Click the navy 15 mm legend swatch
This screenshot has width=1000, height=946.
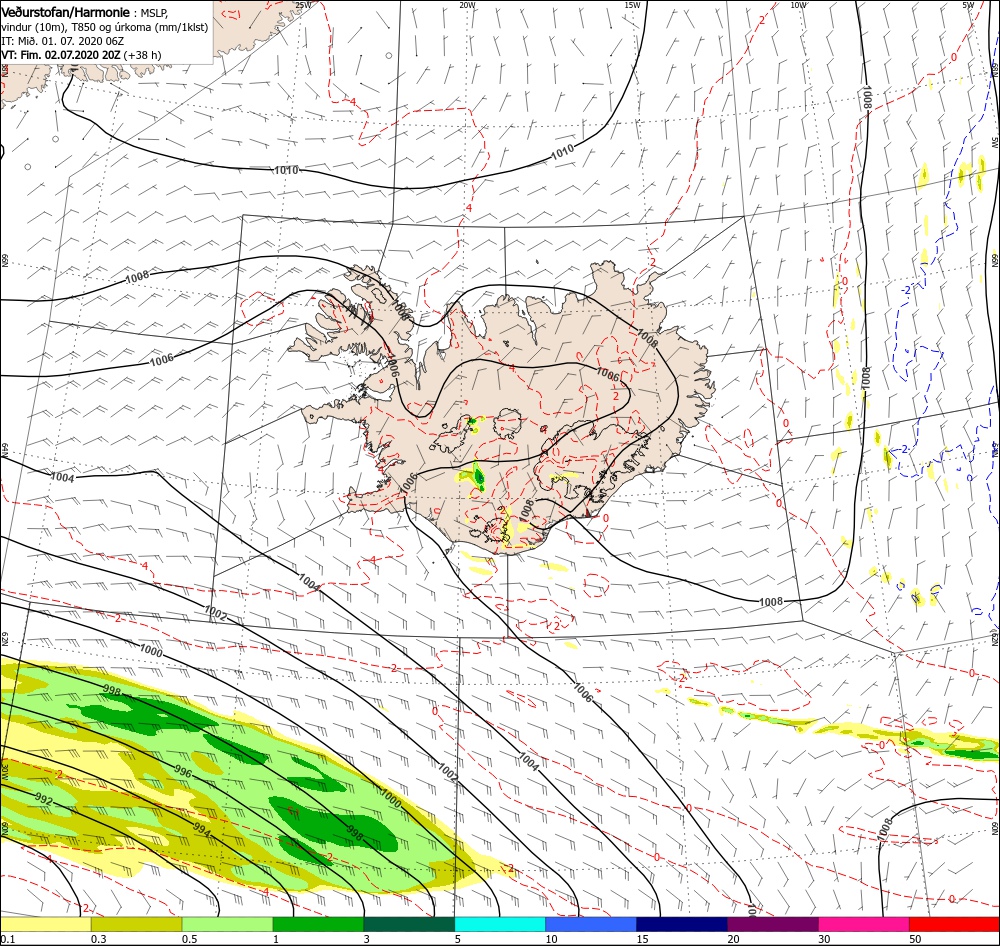pos(682,924)
